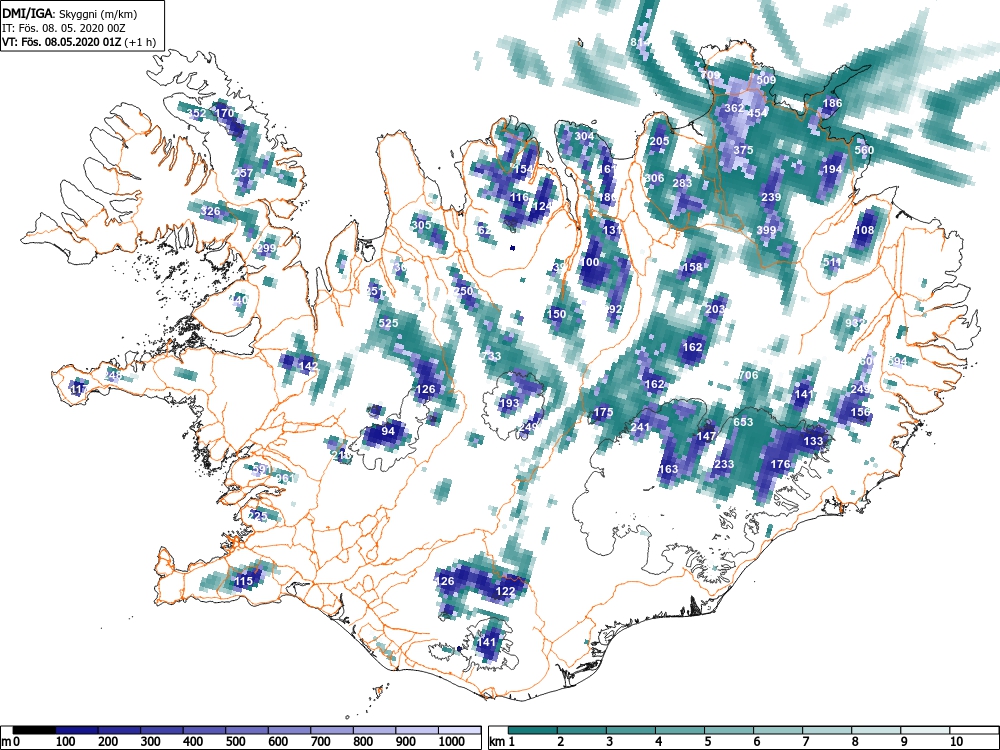1000x750 pixels.
Task: Click the 147 visibility value on the map
Action: click(706, 436)
